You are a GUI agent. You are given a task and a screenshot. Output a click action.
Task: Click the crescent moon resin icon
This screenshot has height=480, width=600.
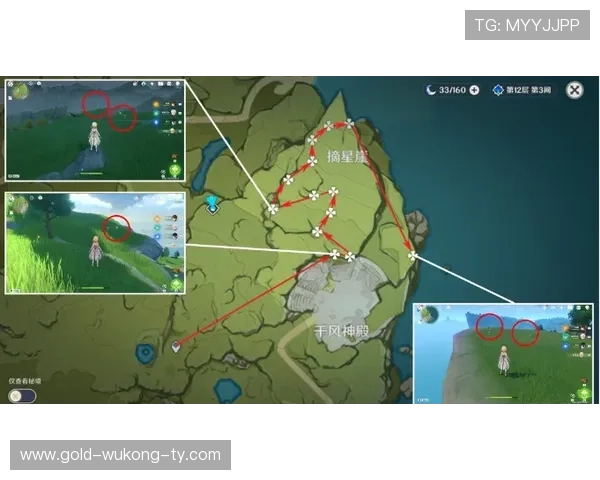point(431,90)
